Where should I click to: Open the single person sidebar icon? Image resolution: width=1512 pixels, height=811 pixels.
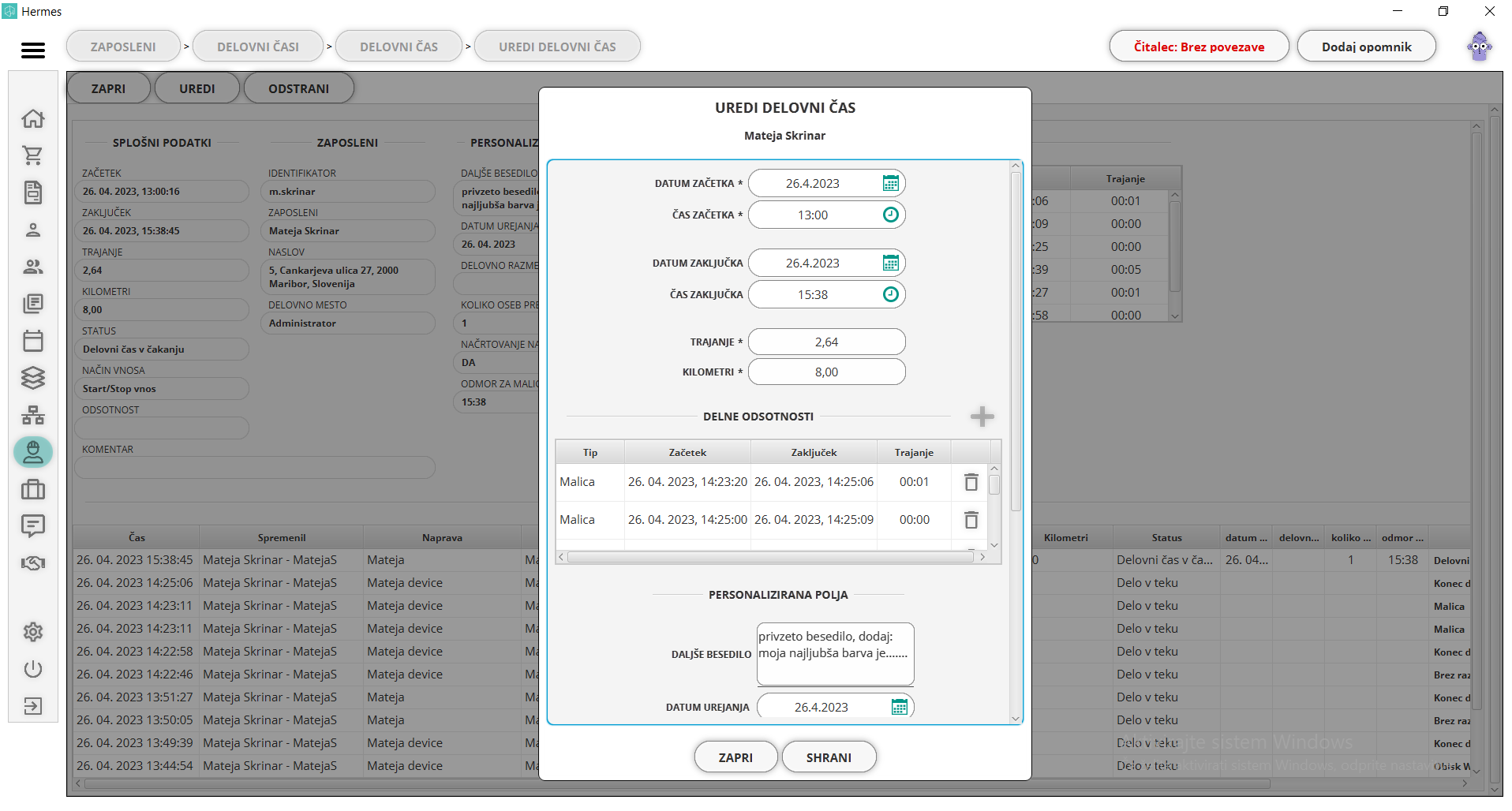pyautogui.click(x=33, y=230)
